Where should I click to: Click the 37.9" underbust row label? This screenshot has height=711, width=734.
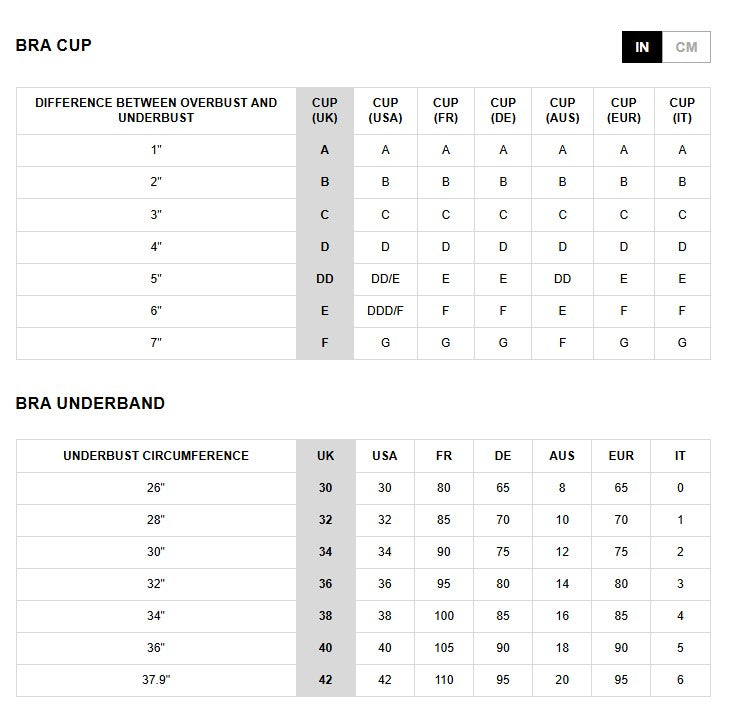(156, 680)
